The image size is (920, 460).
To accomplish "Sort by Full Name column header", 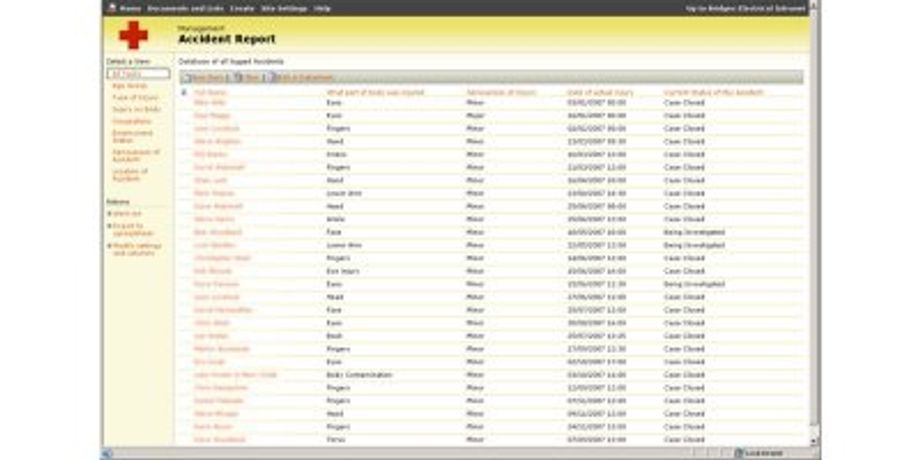I will (209, 93).
